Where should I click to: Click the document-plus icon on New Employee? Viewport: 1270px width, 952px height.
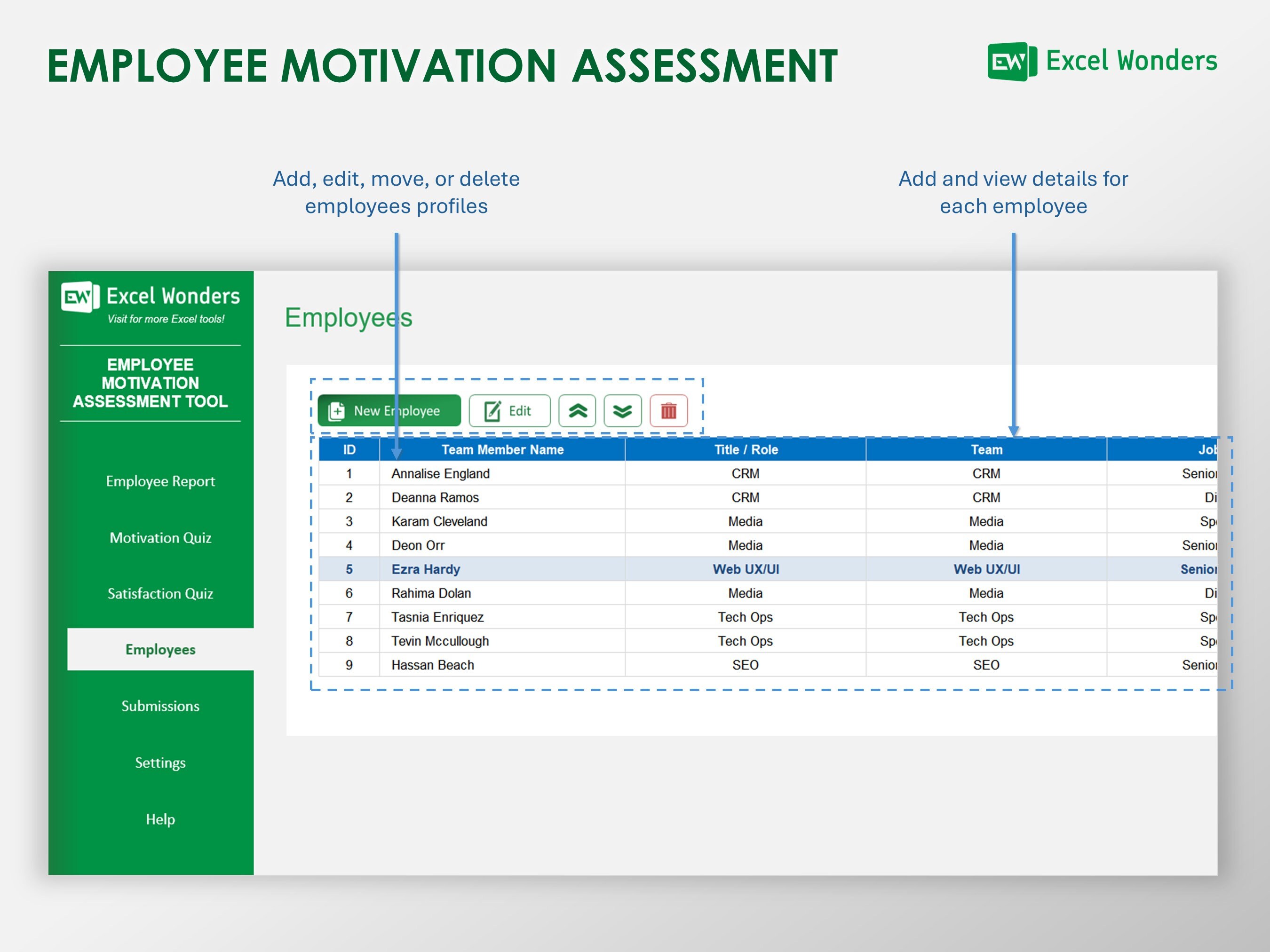[x=335, y=410]
